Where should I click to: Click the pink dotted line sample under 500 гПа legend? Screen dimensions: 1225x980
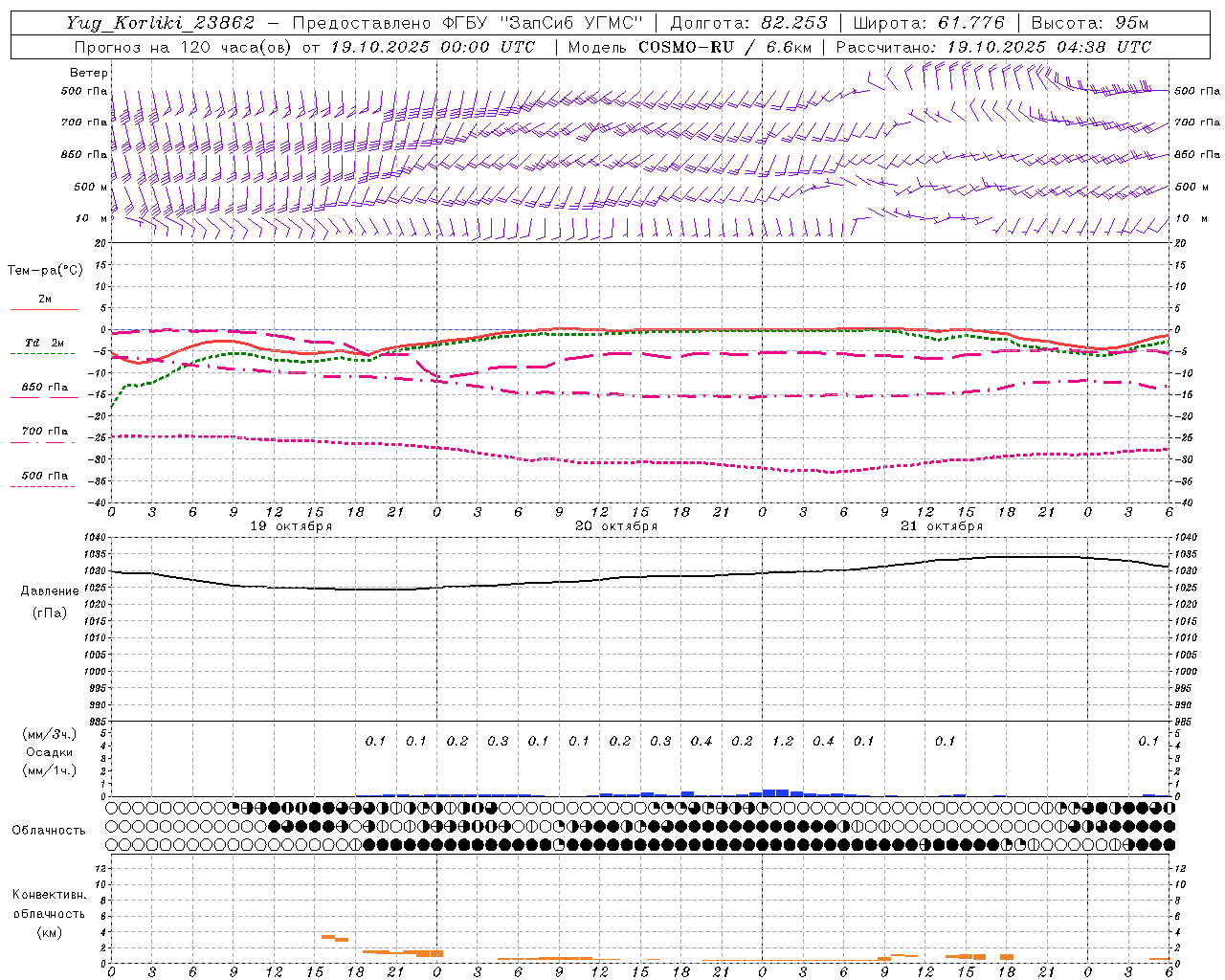pos(42,487)
